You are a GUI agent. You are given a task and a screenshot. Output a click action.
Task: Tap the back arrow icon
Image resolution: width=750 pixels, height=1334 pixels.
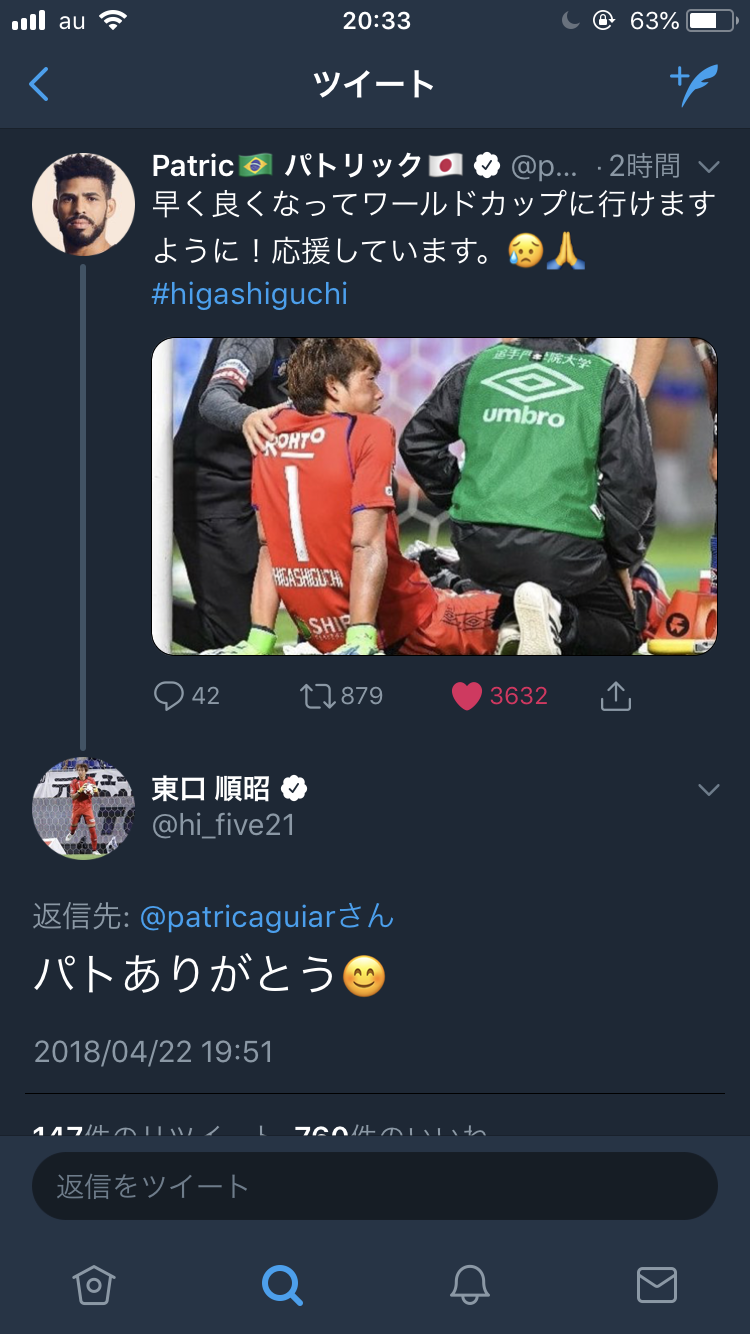(x=39, y=85)
